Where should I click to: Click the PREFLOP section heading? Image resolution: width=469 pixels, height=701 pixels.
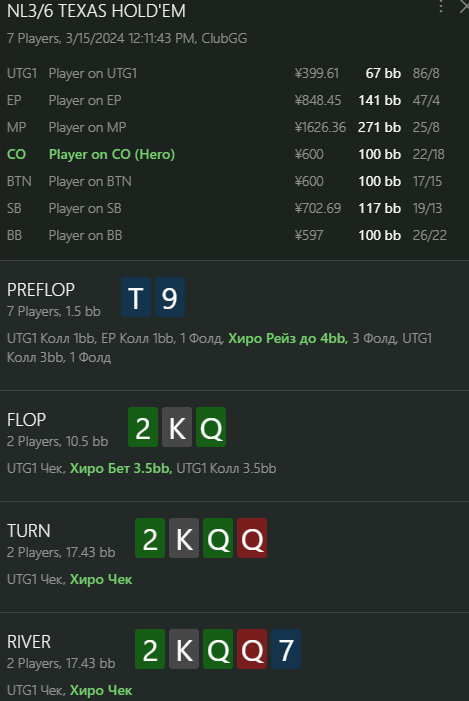[x=41, y=290]
